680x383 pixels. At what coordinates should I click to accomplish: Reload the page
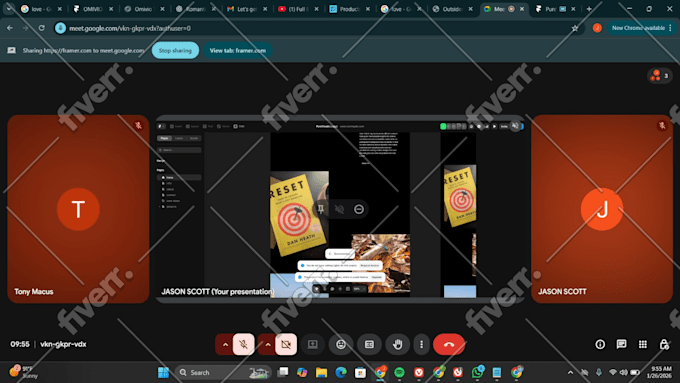click(x=42, y=28)
